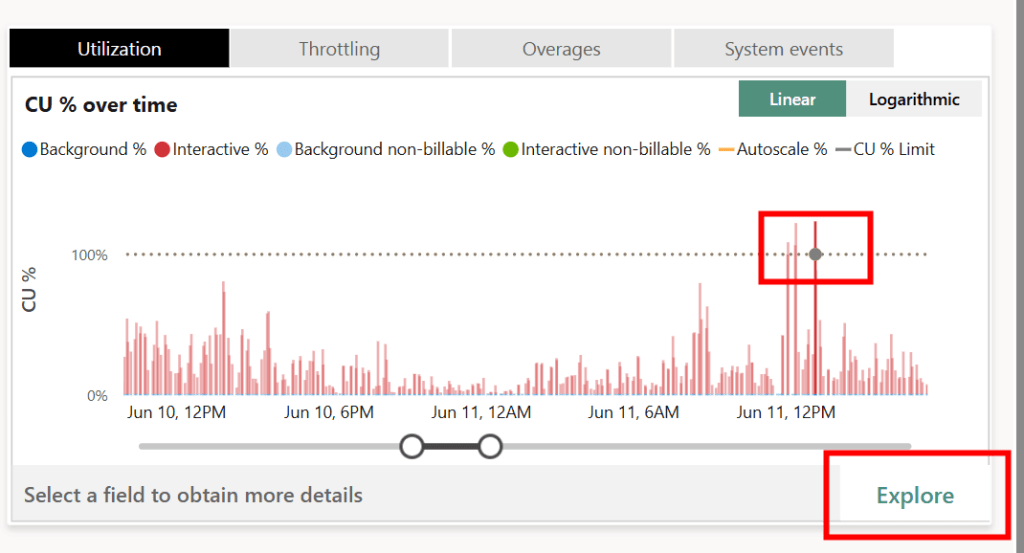Select the light blue Background non-billable % marker
The image size is (1024, 553).
[284, 150]
